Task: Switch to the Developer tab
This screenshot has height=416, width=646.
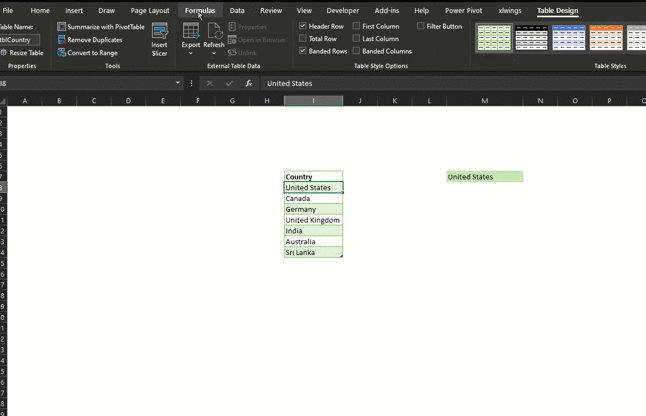Action: (x=343, y=10)
